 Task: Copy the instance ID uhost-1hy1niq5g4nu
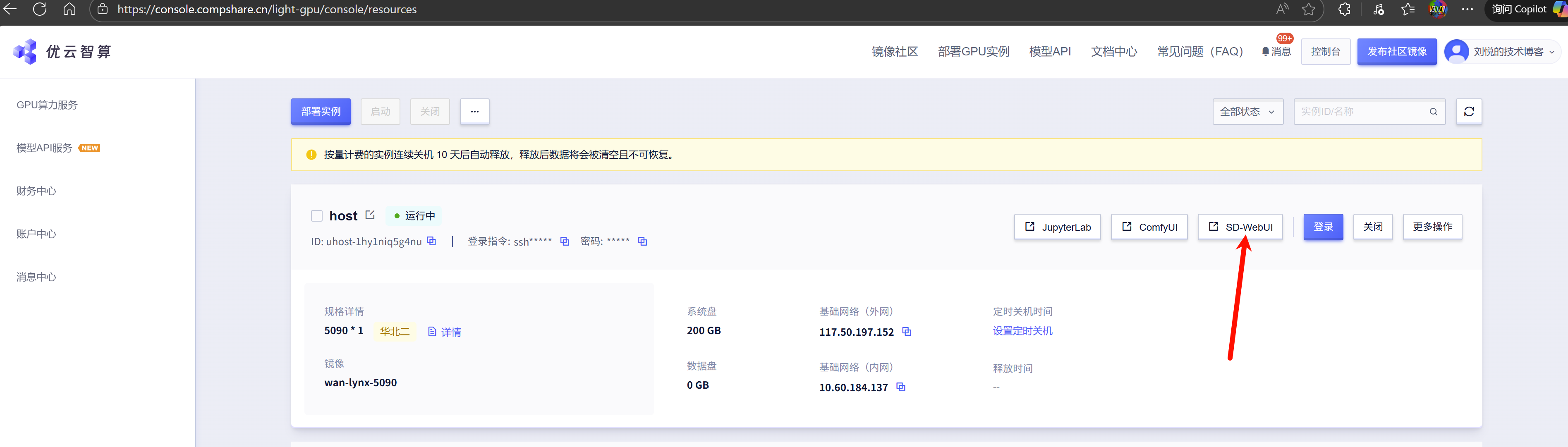pos(431,241)
